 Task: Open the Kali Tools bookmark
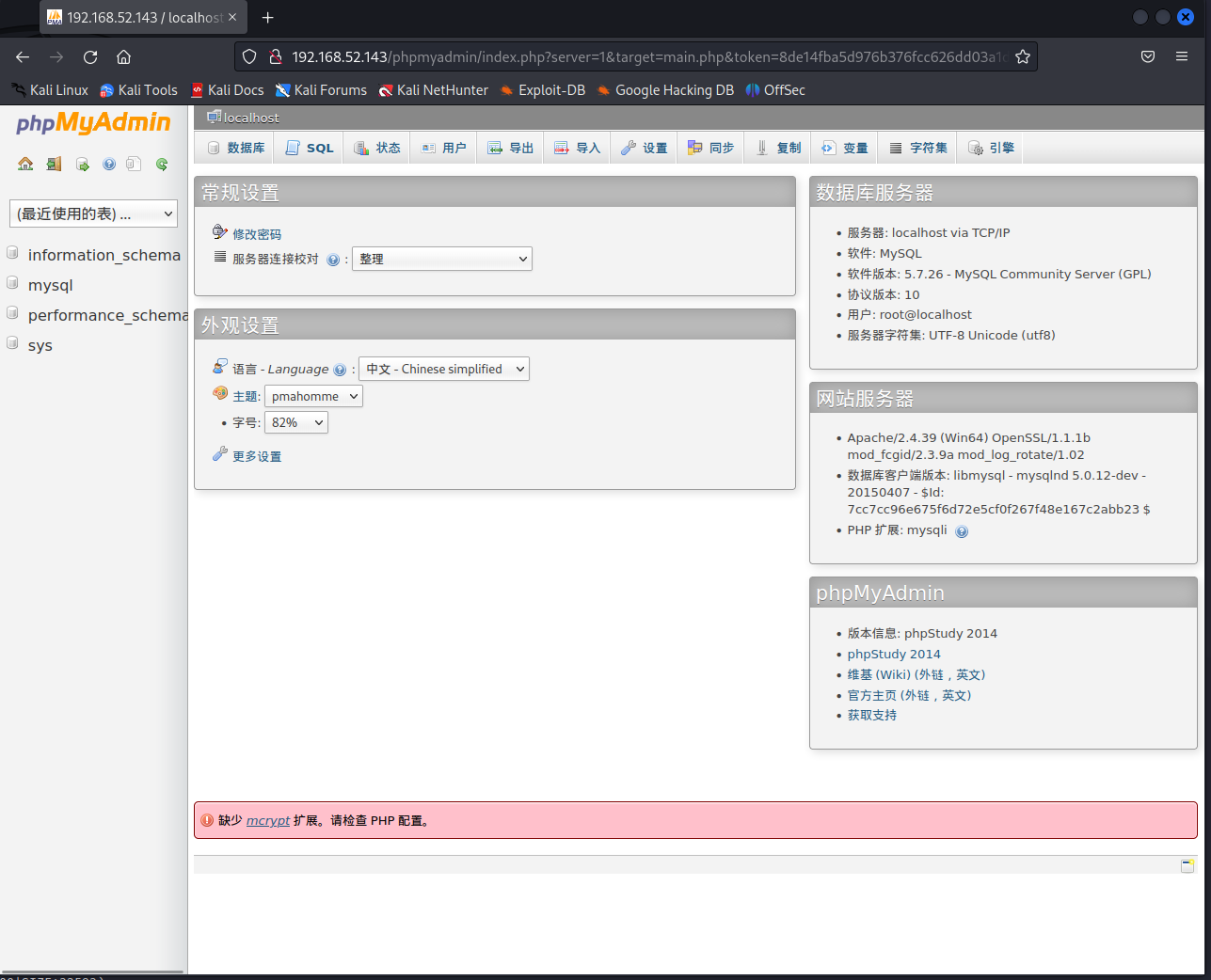pyautogui.click(x=138, y=90)
